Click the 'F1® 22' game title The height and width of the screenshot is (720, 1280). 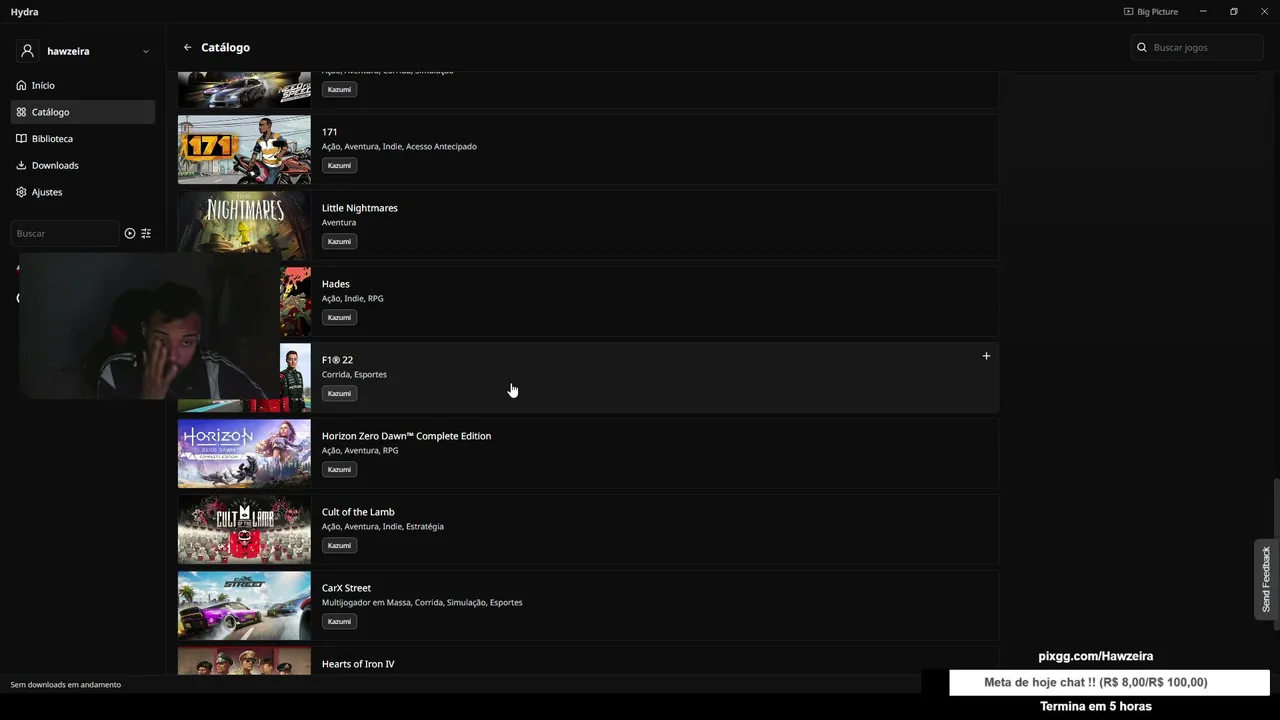point(337,360)
